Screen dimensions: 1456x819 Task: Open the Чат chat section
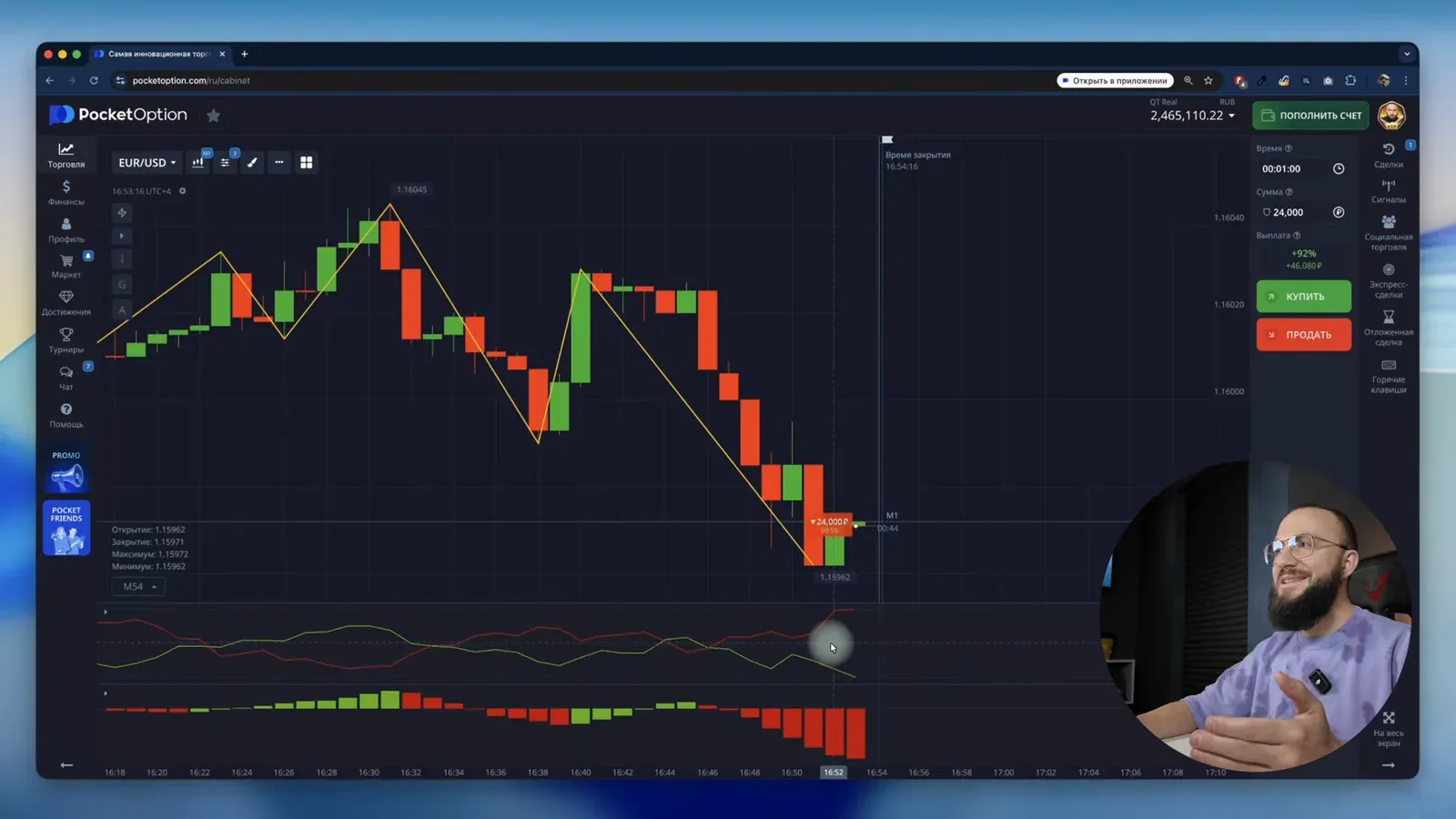[66, 379]
